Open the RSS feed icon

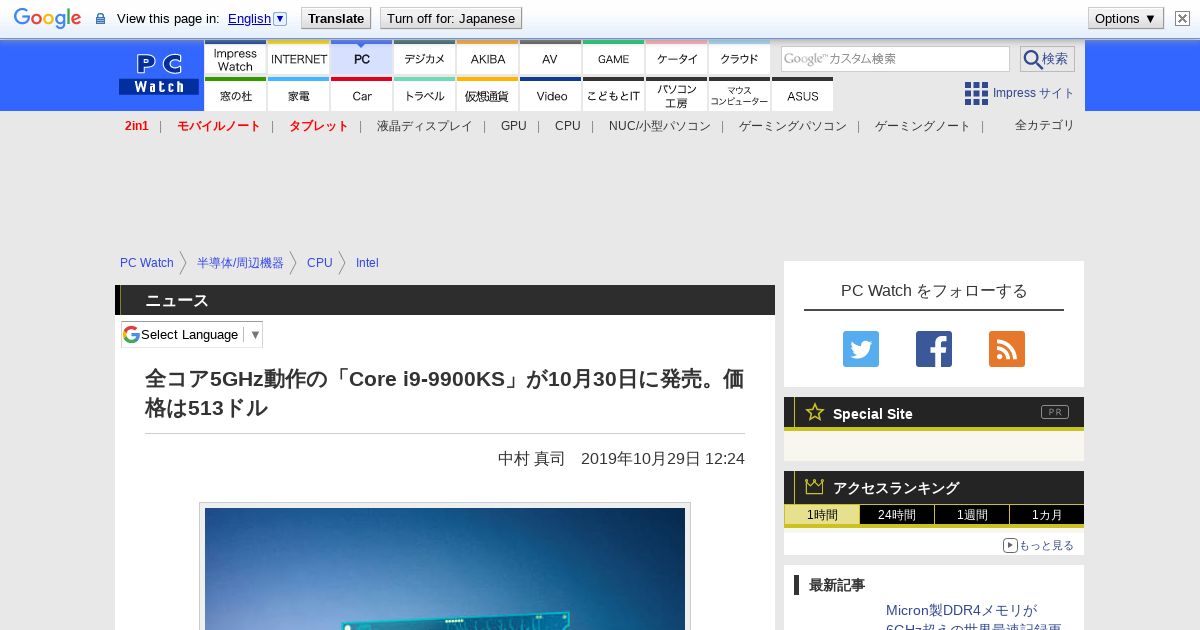[x=1007, y=349]
